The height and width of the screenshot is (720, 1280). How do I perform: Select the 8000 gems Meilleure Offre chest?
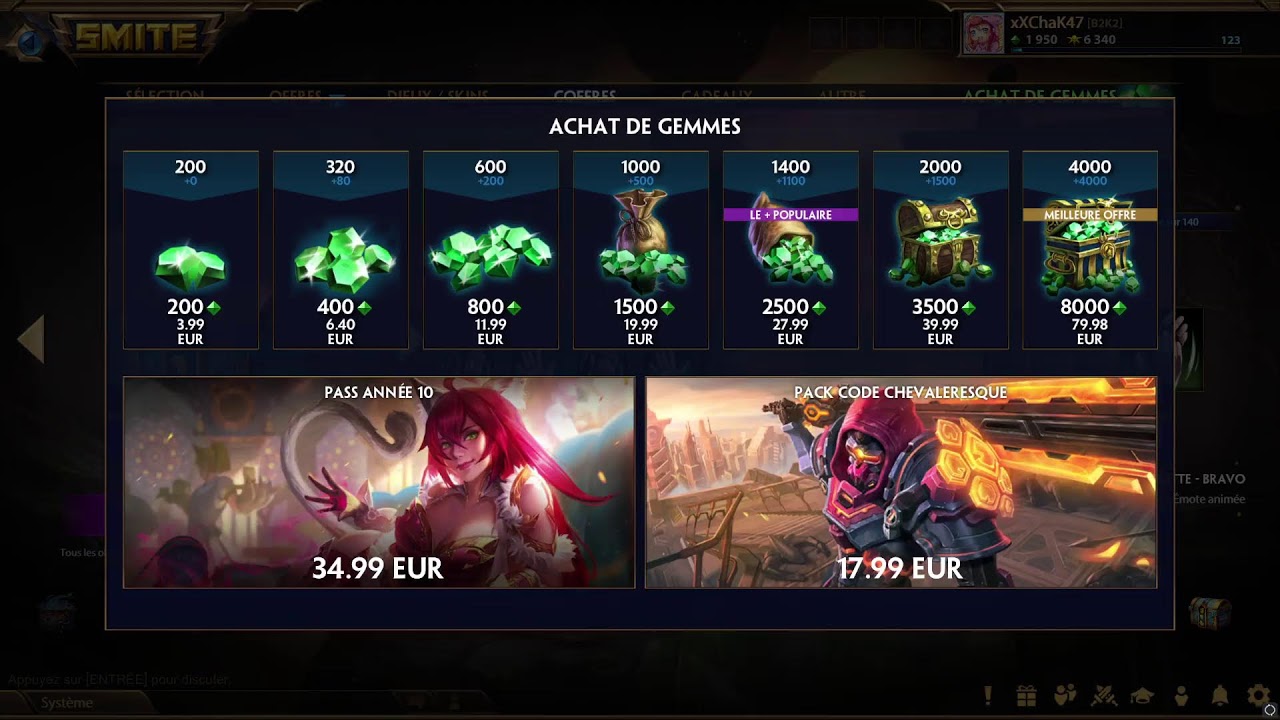pyautogui.click(x=1090, y=250)
